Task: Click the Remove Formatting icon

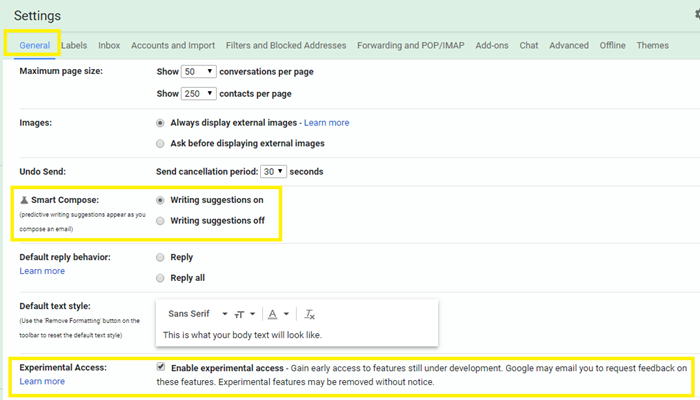Action: click(310, 314)
